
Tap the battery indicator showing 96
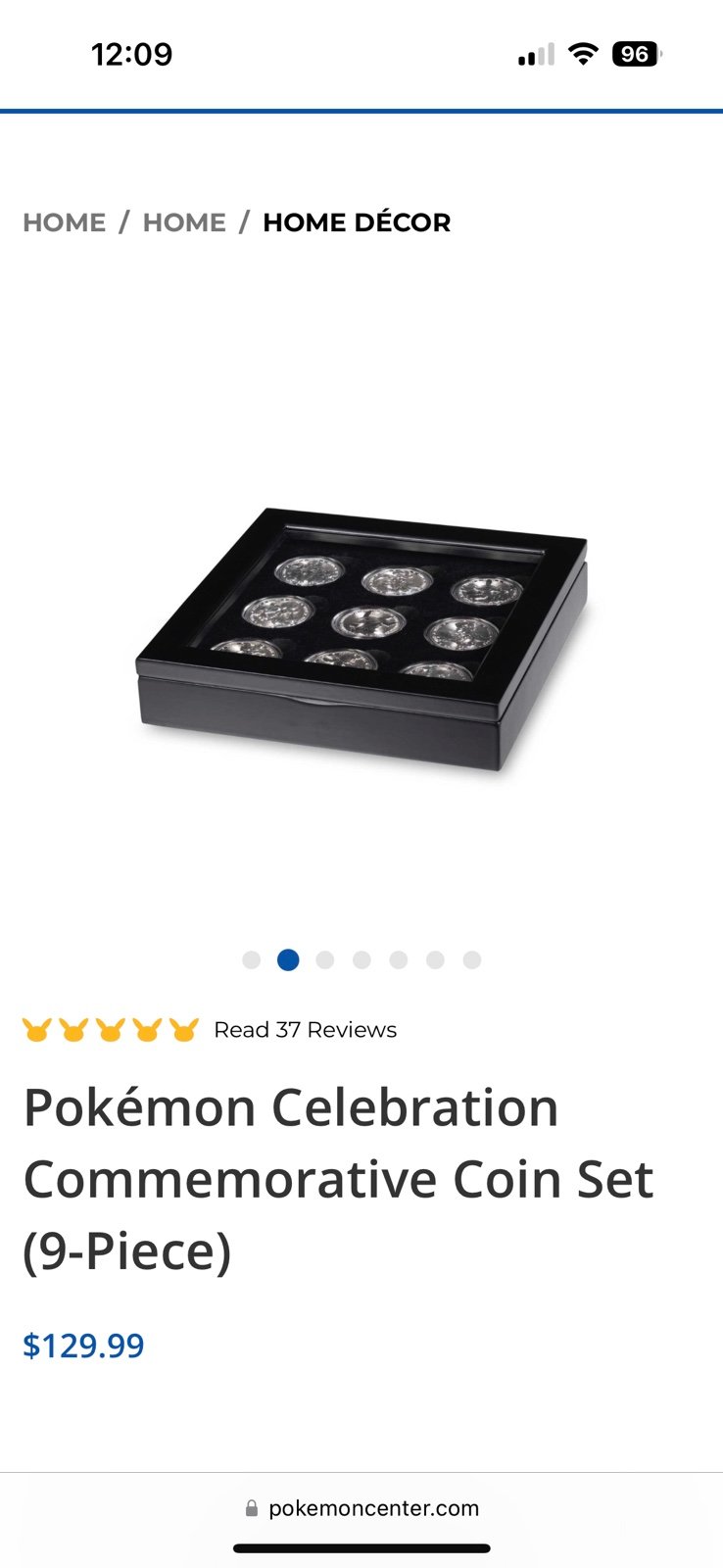[637, 54]
